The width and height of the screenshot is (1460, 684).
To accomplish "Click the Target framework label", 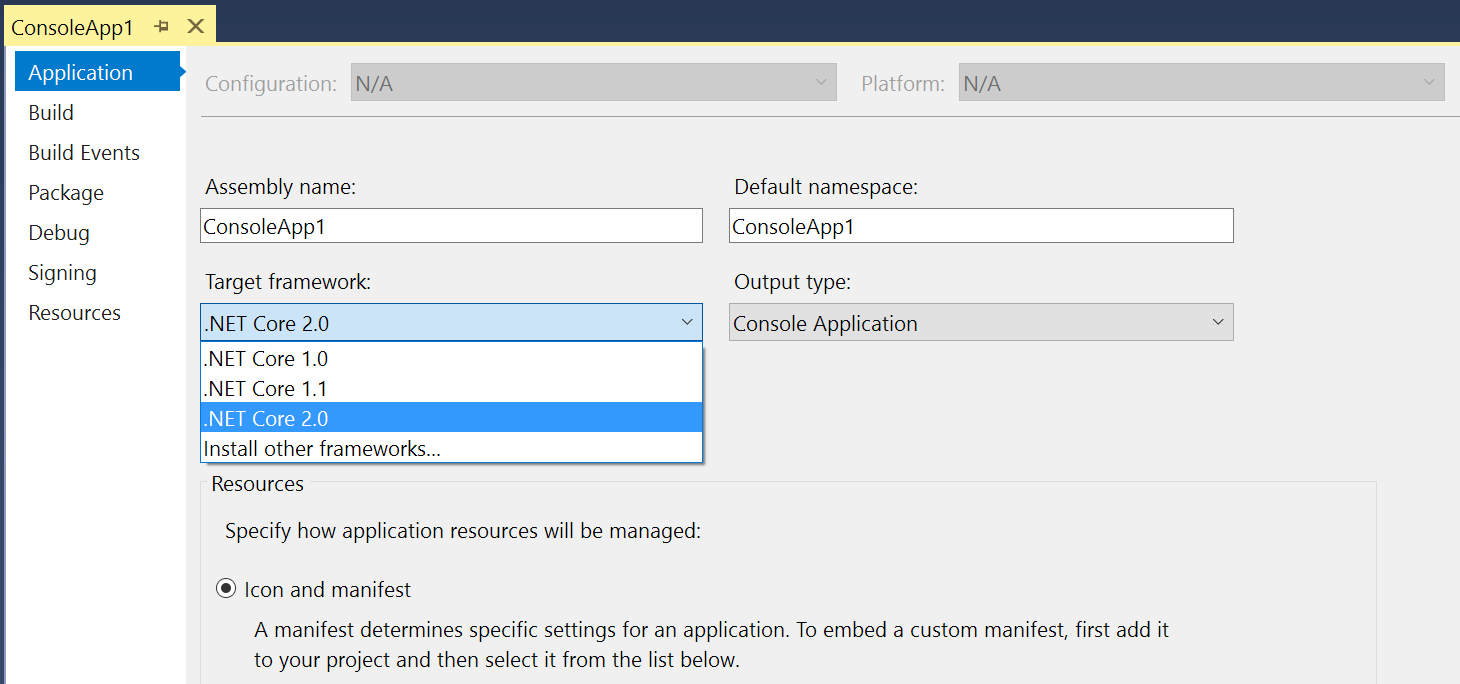I will coord(288,283).
